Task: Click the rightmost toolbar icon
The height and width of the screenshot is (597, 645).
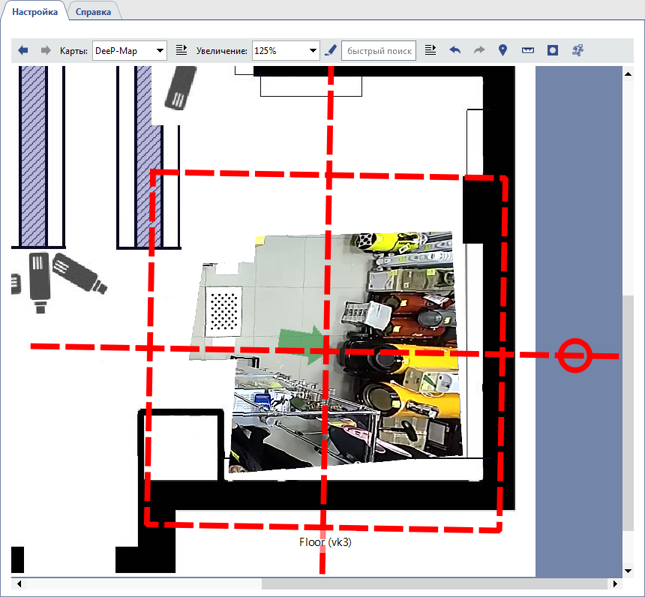Action: [577, 50]
